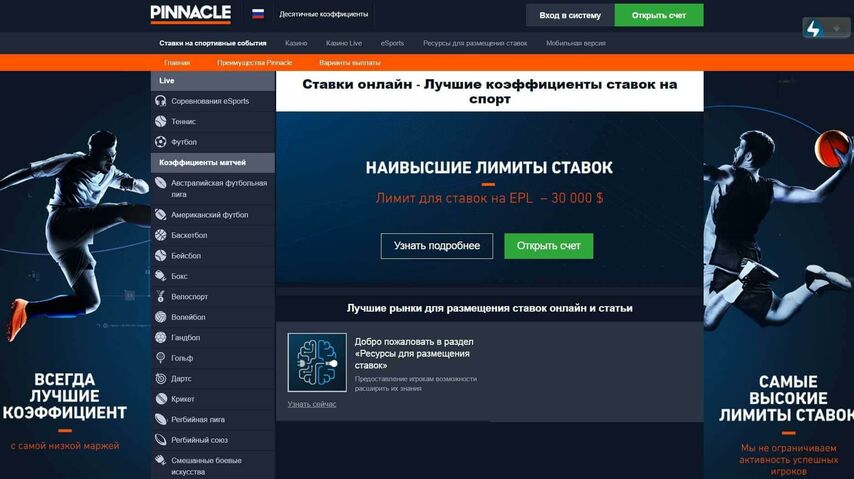The image size is (854, 479).
Task: Click the Pinnacle logo
Action: [191, 14]
